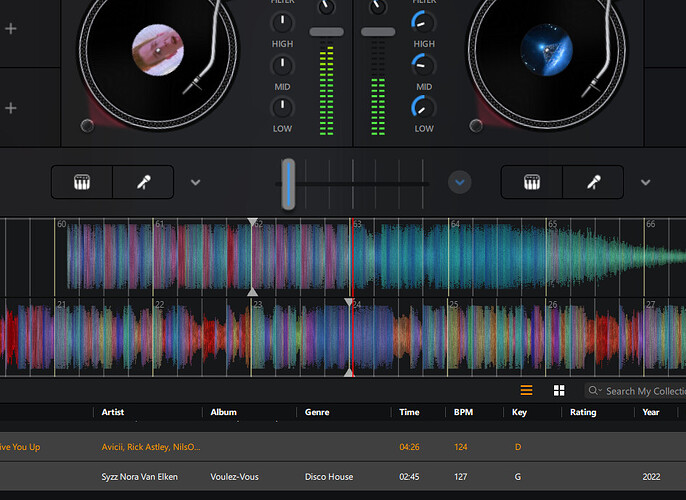Viewport: 686px width, 500px height.
Task: Sort library by Artist column
Action: pos(113,412)
